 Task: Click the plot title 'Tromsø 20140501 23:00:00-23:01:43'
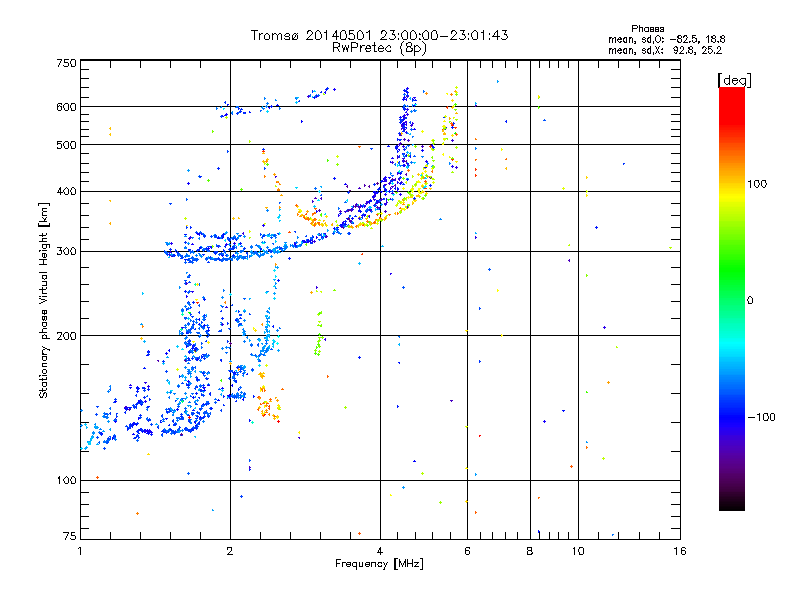tap(379, 35)
